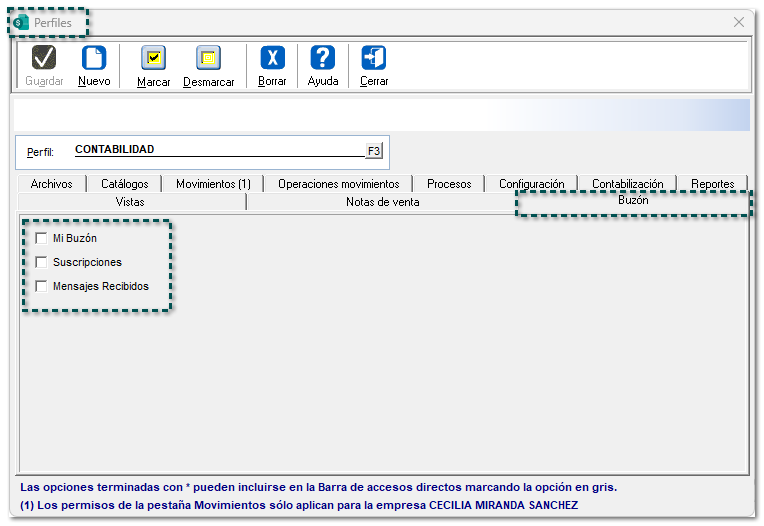Create a new profile with Nuevo
Screen dimensions: 764x526
click(94, 59)
